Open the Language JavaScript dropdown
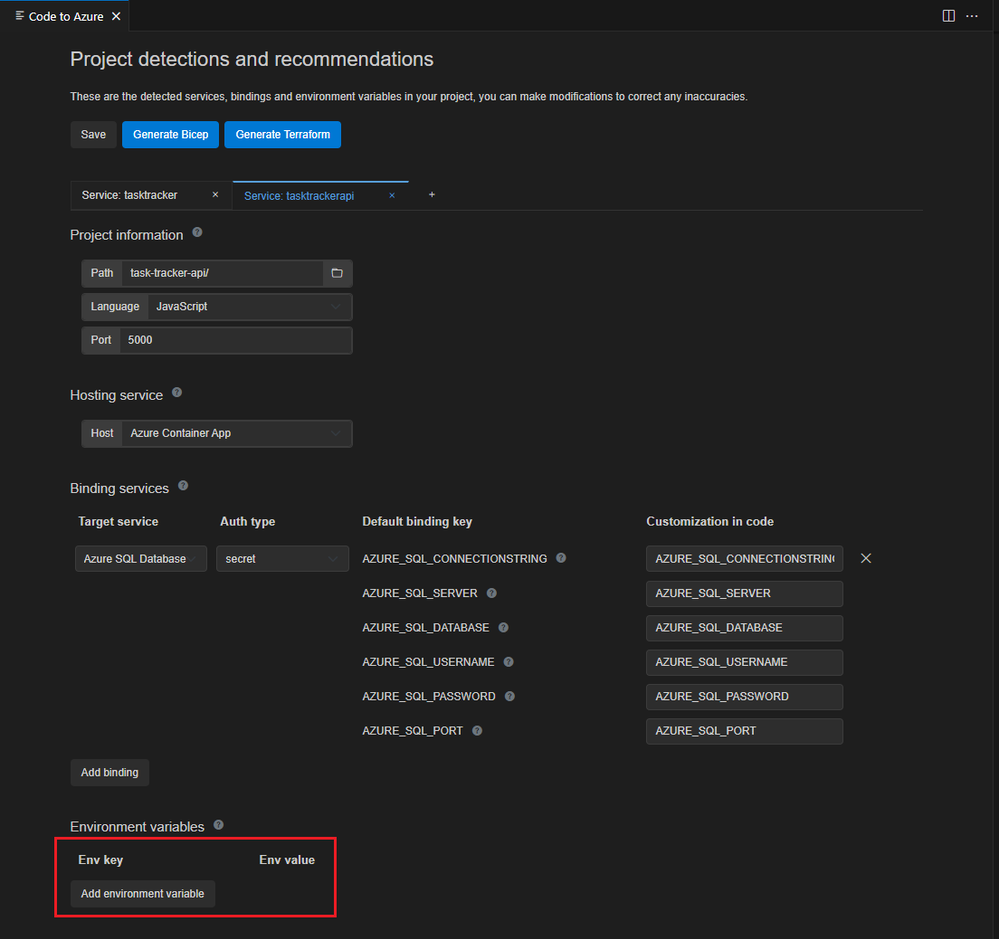 250,307
